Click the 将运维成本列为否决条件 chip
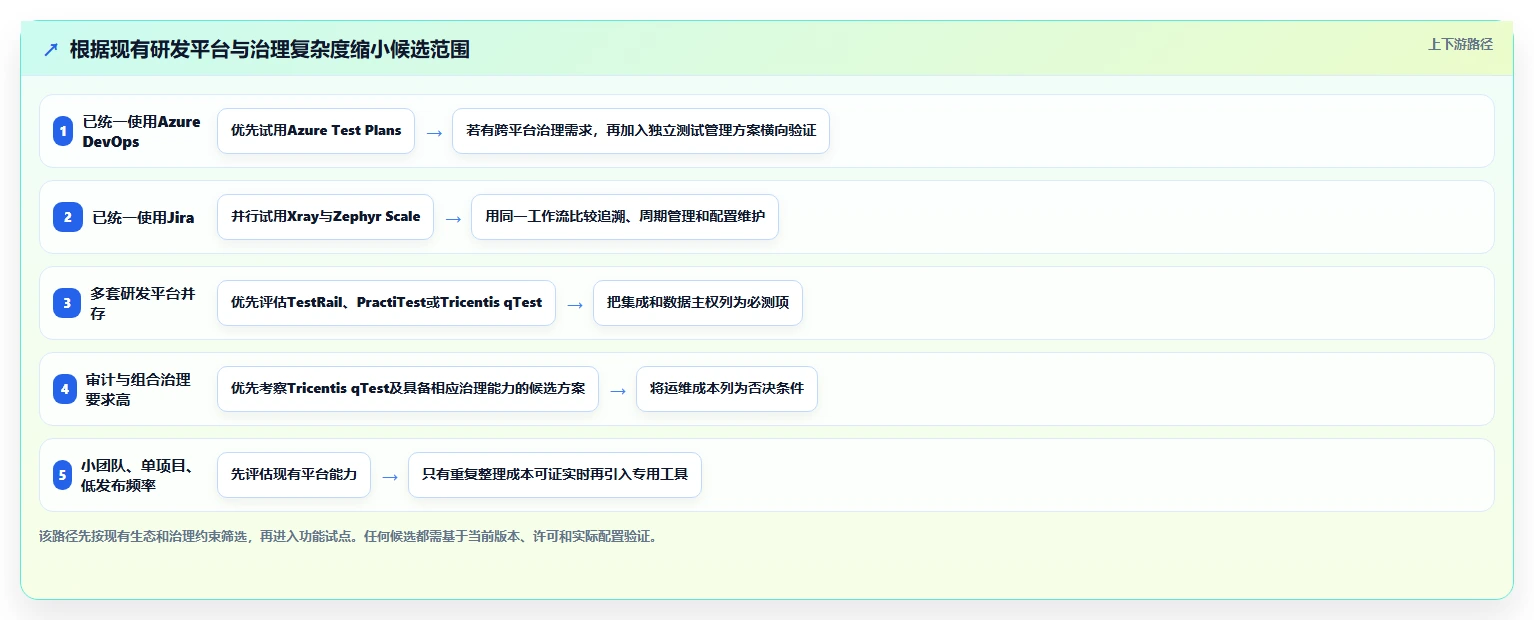Screen dimensions: 1534x620 coord(727,389)
